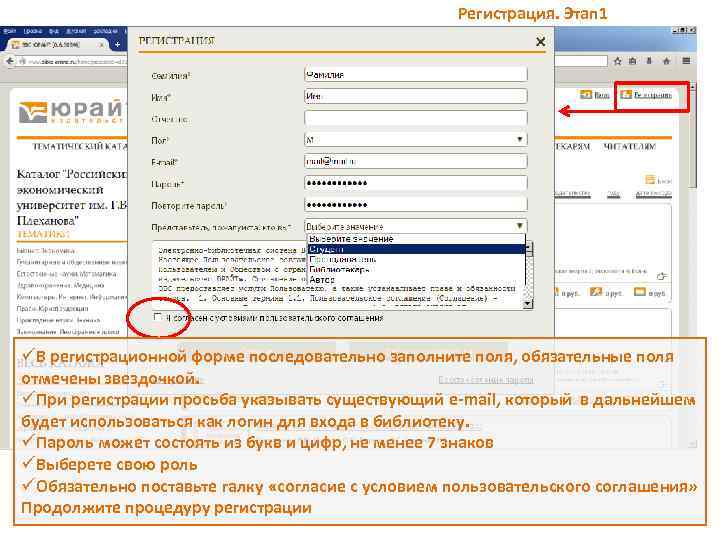
Task: Open Языкознание. Иностранные языки topic
Action: point(68,332)
